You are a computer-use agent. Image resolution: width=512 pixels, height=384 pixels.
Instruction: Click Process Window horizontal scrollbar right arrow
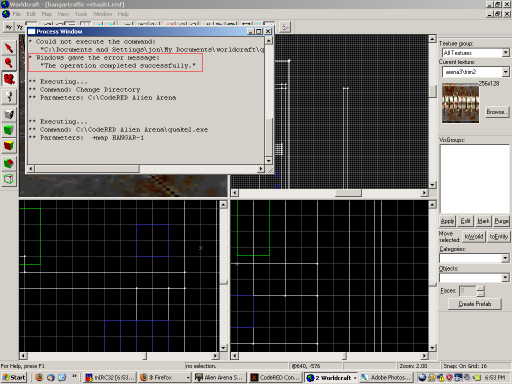(261, 169)
